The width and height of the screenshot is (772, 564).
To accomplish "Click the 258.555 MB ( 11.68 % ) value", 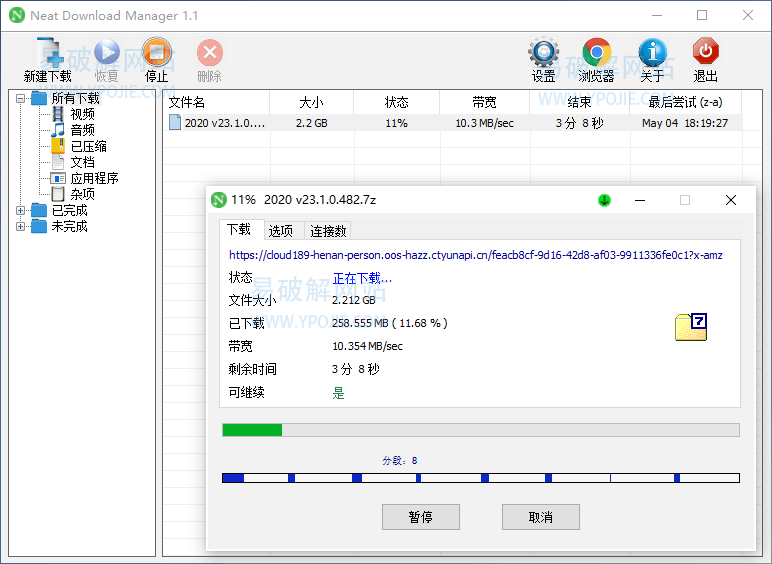I will pyautogui.click(x=389, y=323).
